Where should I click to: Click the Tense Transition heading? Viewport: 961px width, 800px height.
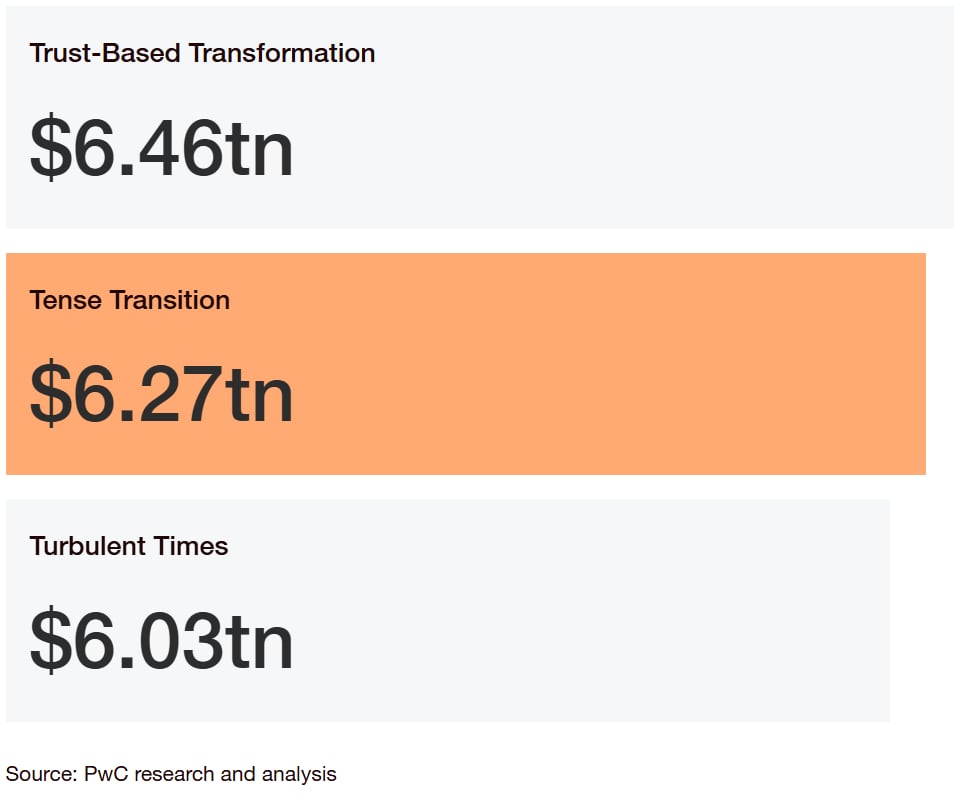tap(129, 300)
